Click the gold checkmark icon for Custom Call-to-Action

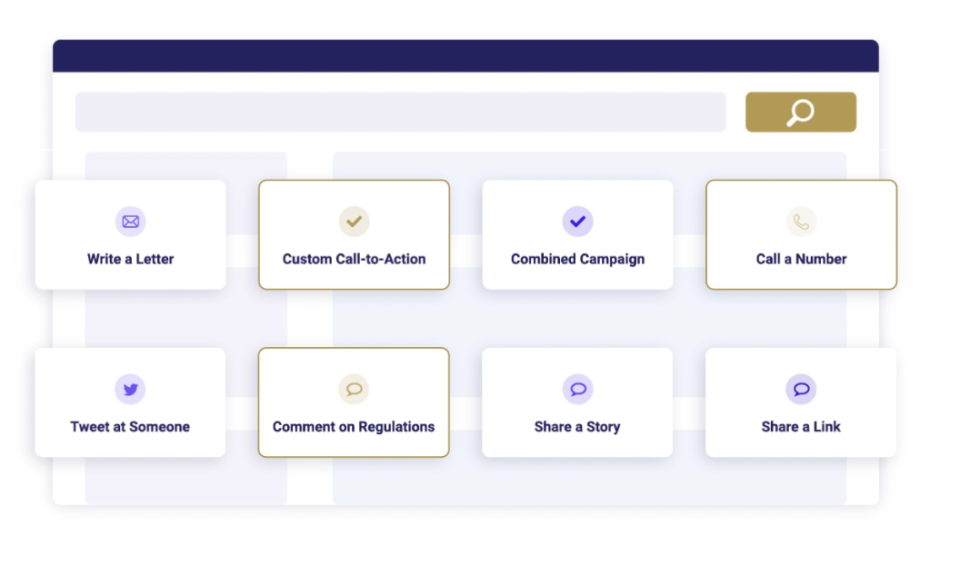point(354,222)
